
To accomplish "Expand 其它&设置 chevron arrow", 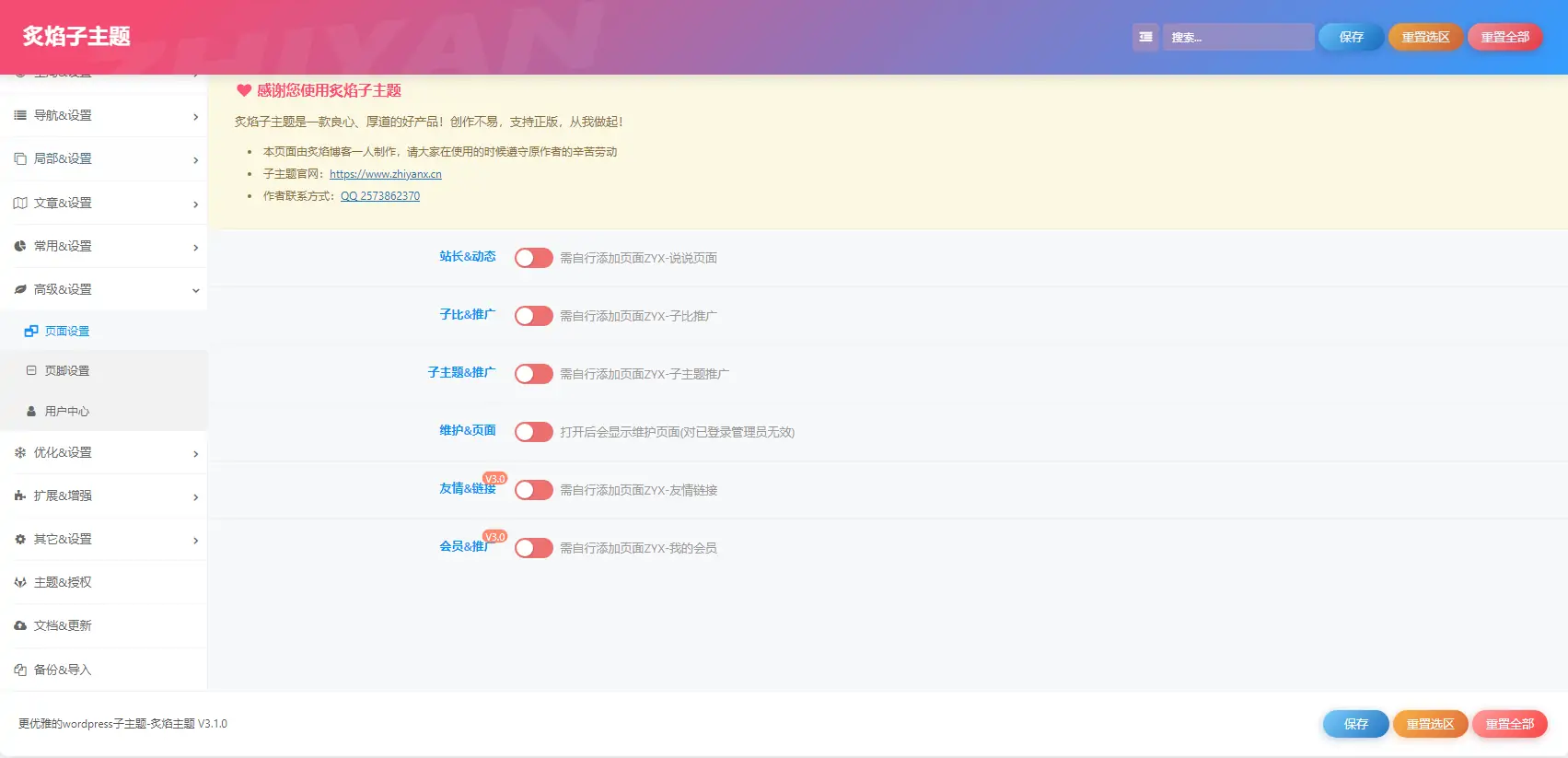I will pyautogui.click(x=195, y=541).
